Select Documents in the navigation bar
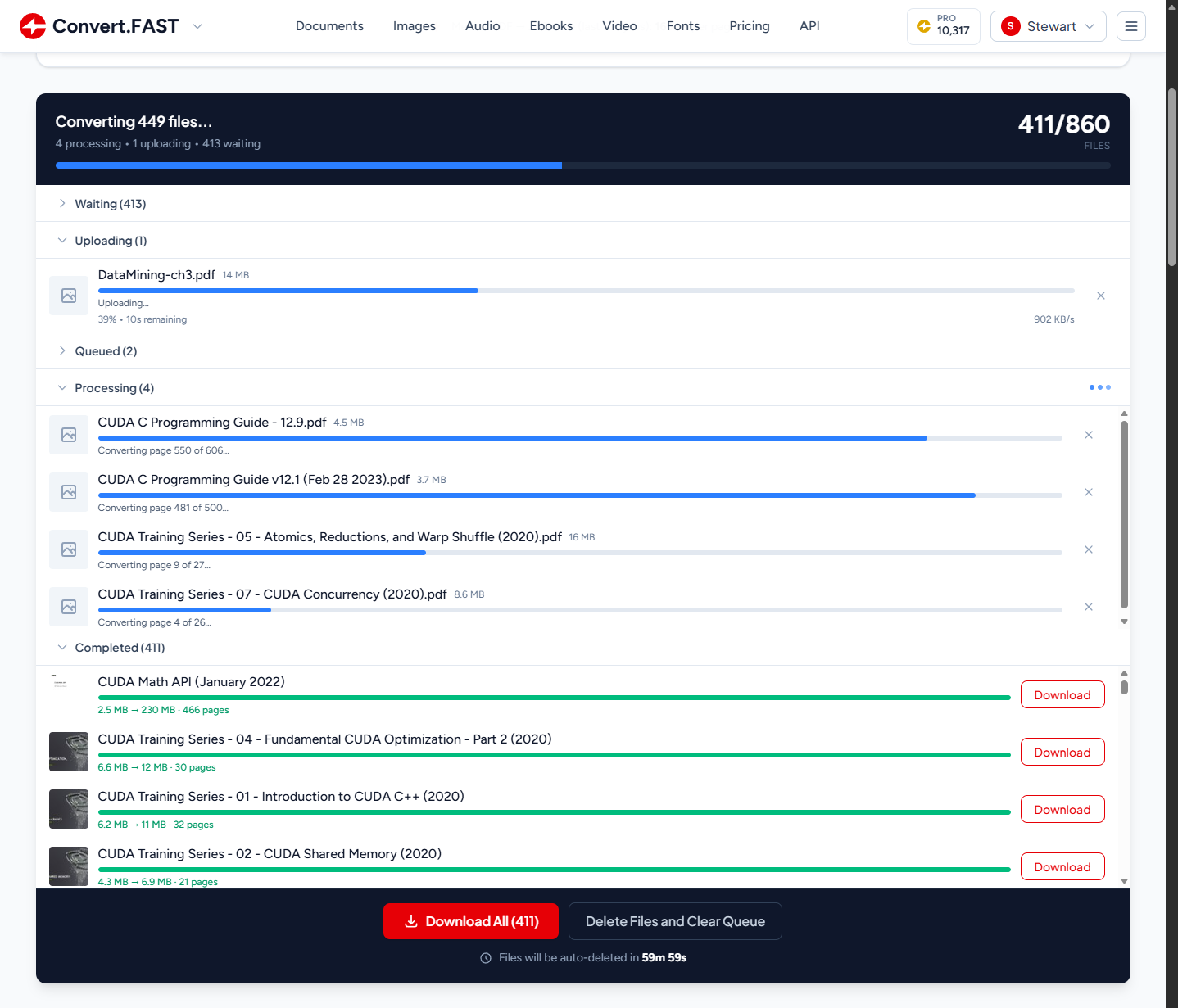The width and height of the screenshot is (1178, 1008). point(329,25)
